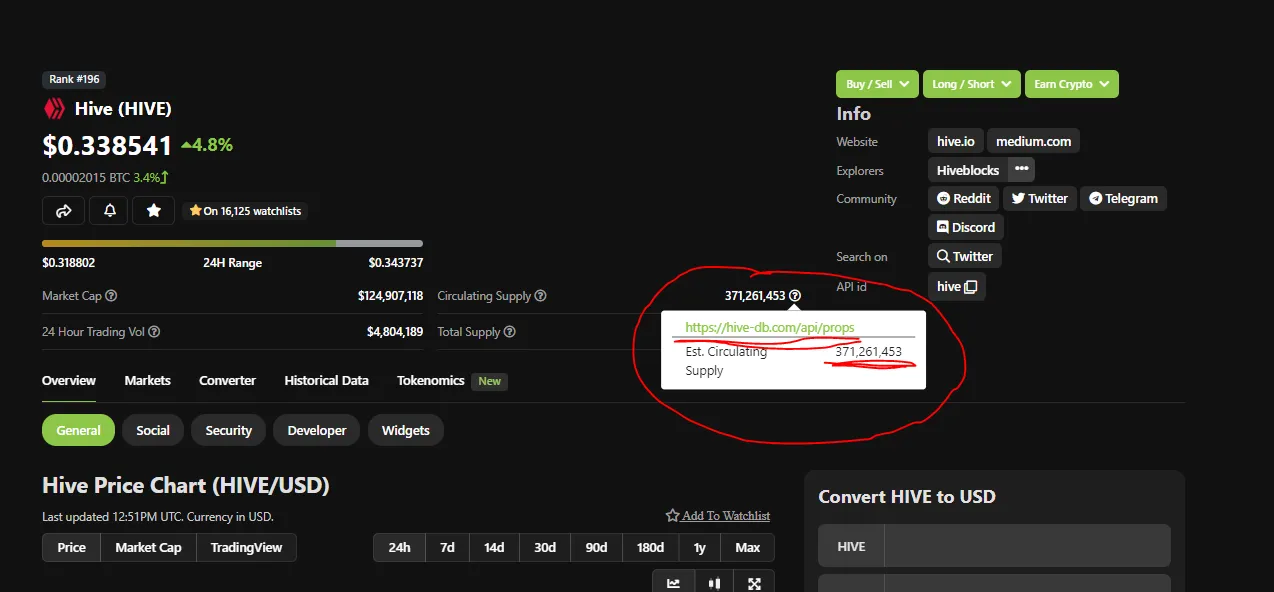The height and width of the screenshot is (592, 1274).
Task: Toggle chart to Price view
Action: point(72,547)
